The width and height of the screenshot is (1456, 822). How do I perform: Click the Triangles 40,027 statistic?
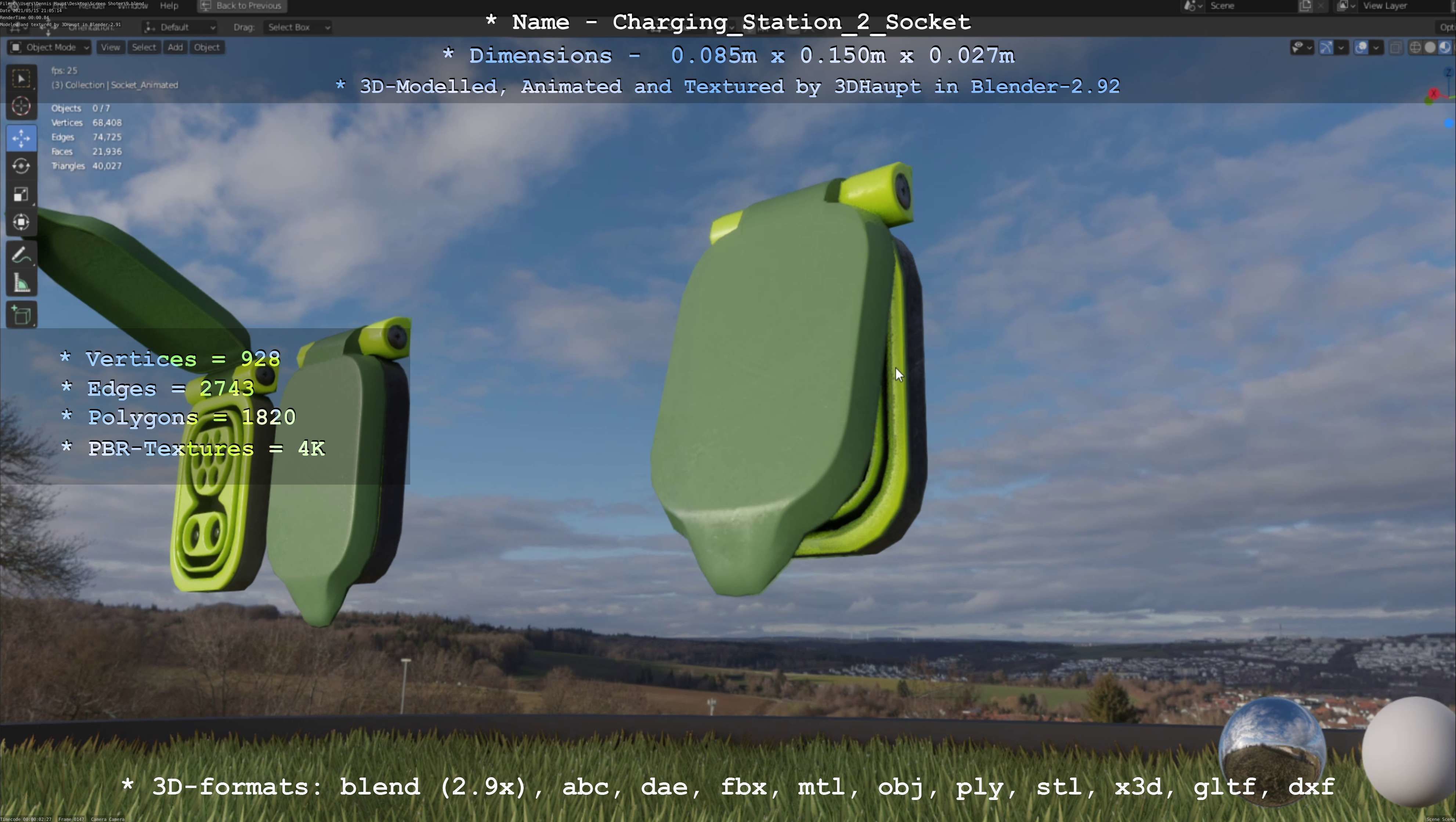pyautogui.click(x=86, y=166)
